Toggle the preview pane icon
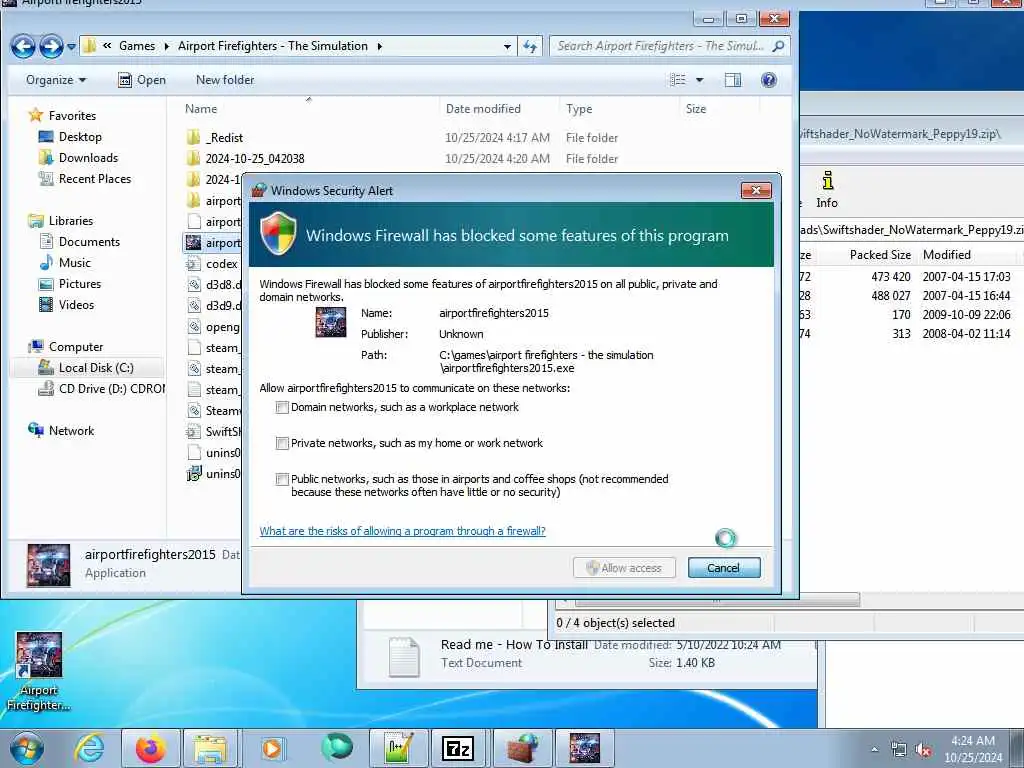The height and width of the screenshot is (768, 1024). tap(733, 80)
